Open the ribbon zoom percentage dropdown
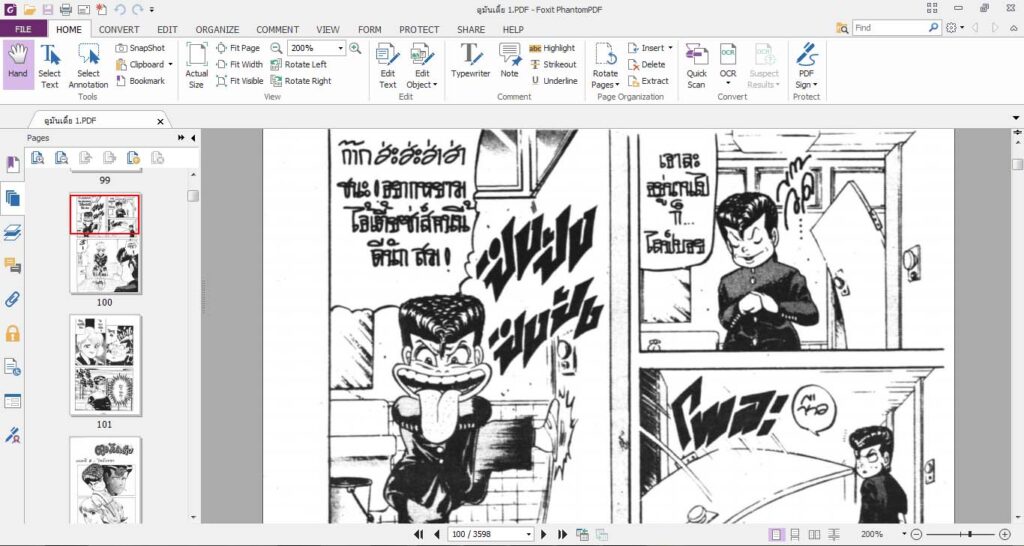The height and width of the screenshot is (546, 1024). [340, 48]
